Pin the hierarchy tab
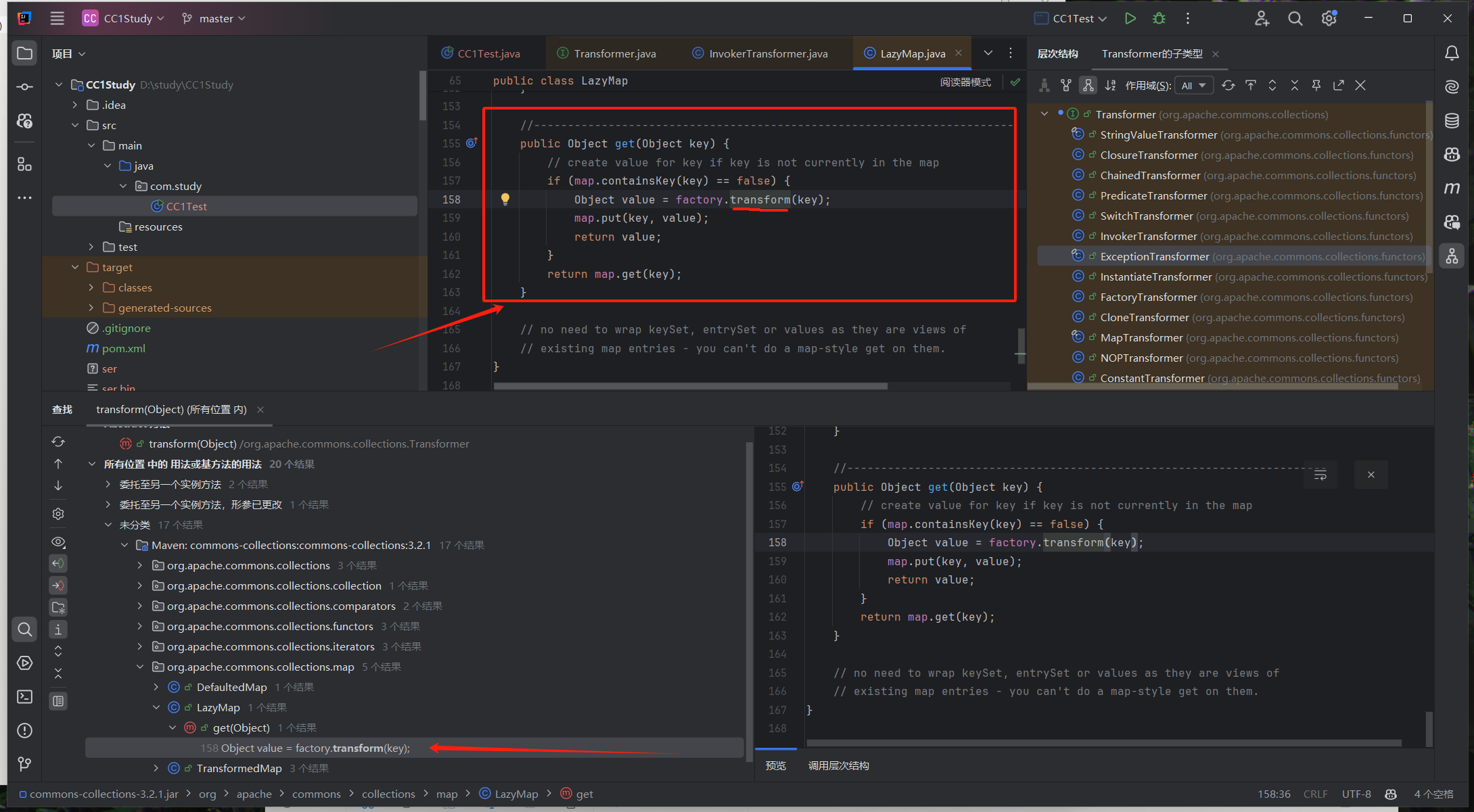The width and height of the screenshot is (1474, 812). [1316, 85]
